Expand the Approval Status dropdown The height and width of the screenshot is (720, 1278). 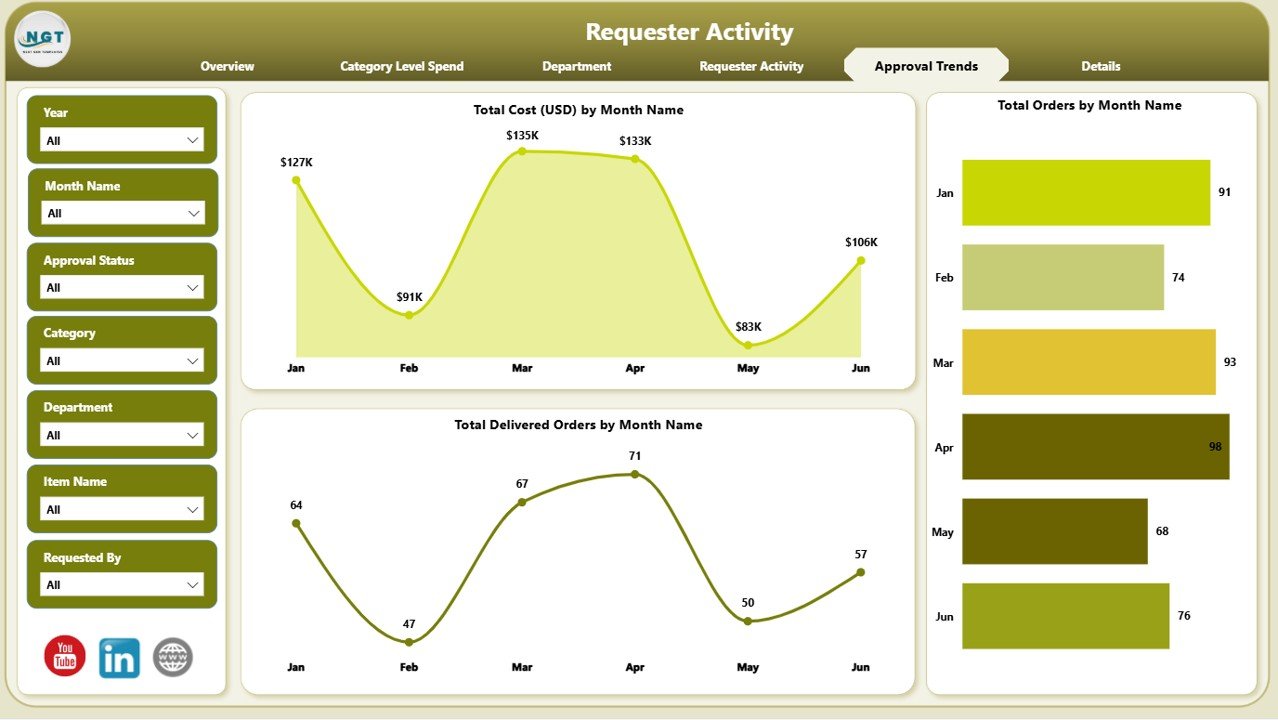click(x=122, y=288)
